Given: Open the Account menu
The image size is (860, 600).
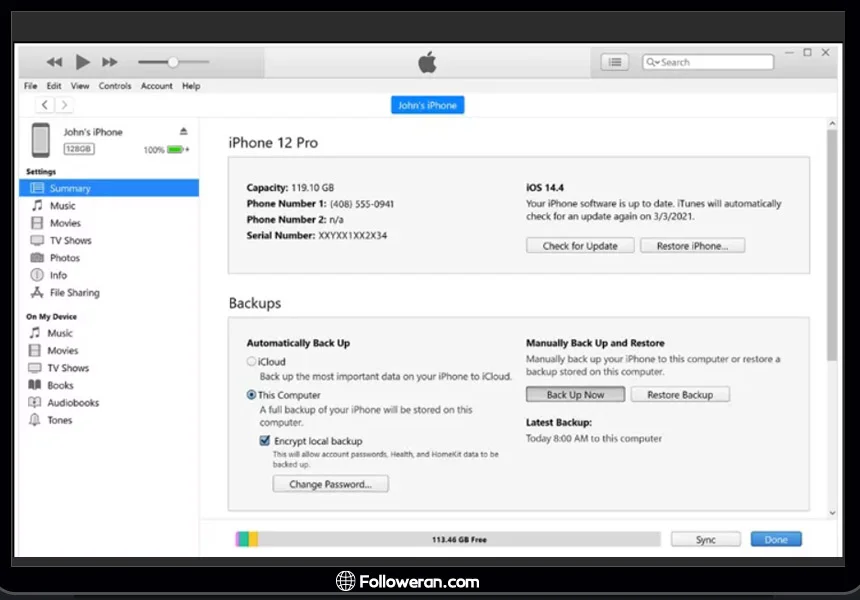Looking at the screenshot, I should coord(156,86).
